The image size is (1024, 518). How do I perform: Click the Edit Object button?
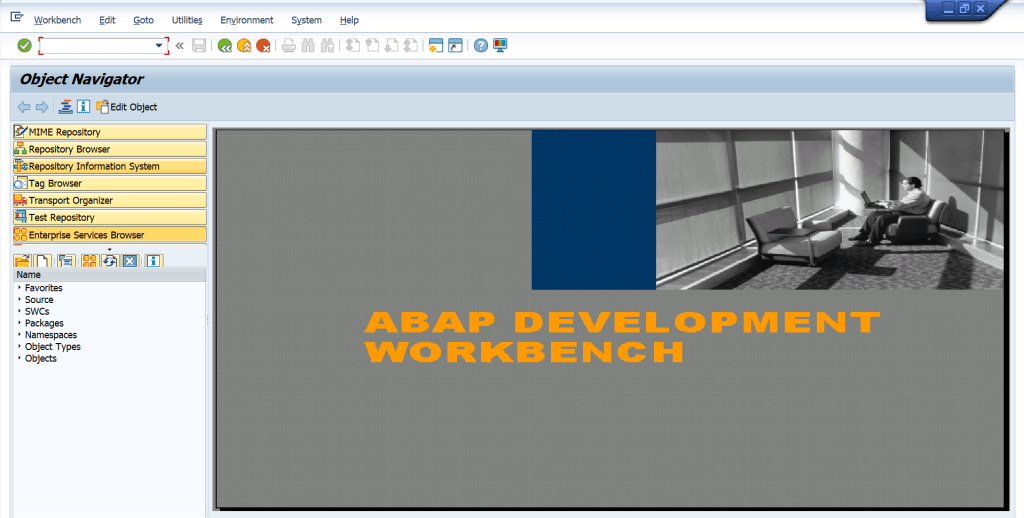(x=127, y=106)
